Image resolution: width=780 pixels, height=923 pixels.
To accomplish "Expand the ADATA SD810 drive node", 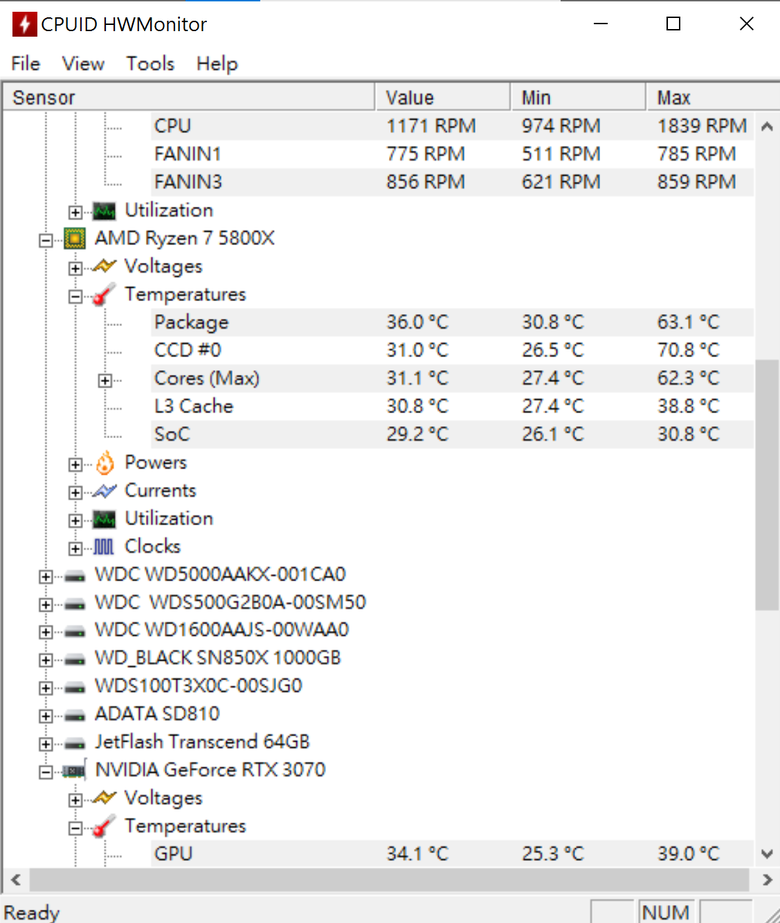I will click(45, 716).
